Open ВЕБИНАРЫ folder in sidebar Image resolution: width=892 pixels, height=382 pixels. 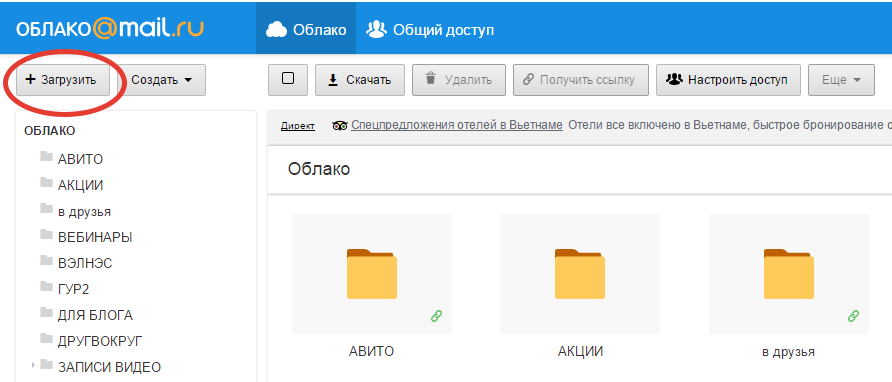(x=95, y=237)
